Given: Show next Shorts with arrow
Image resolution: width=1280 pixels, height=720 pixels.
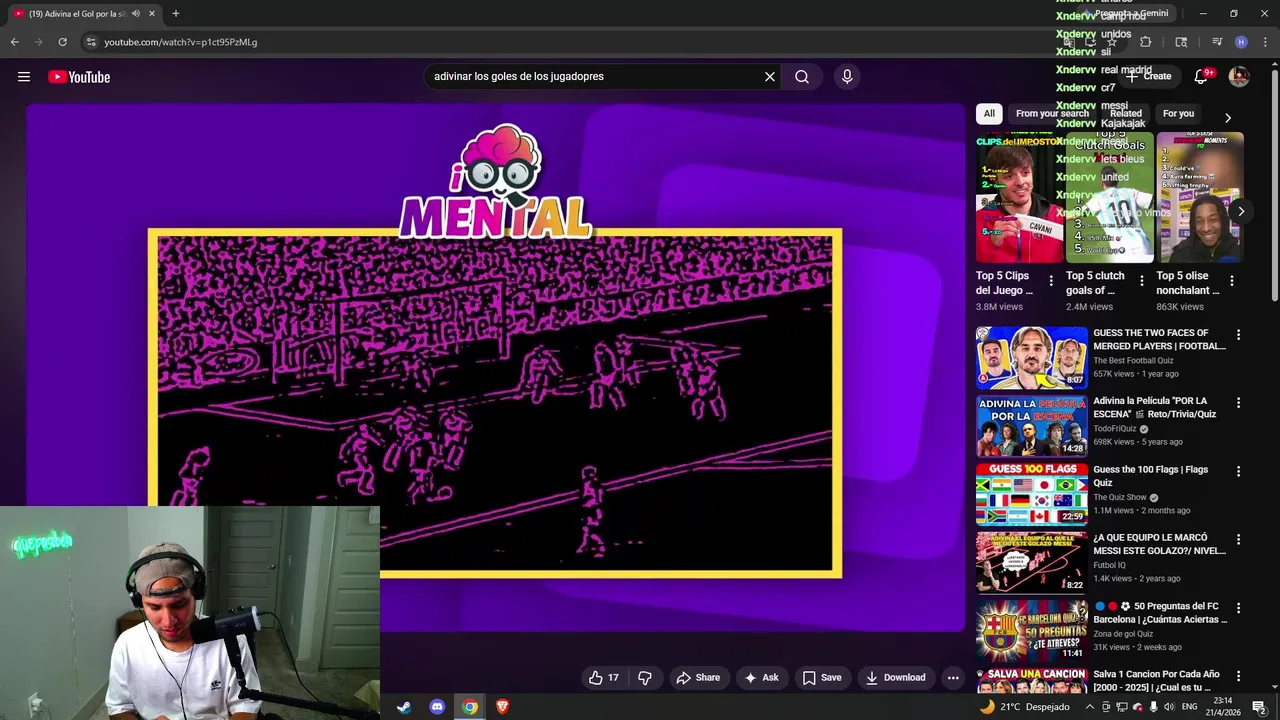Looking at the screenshot, I should (1241, 211).
